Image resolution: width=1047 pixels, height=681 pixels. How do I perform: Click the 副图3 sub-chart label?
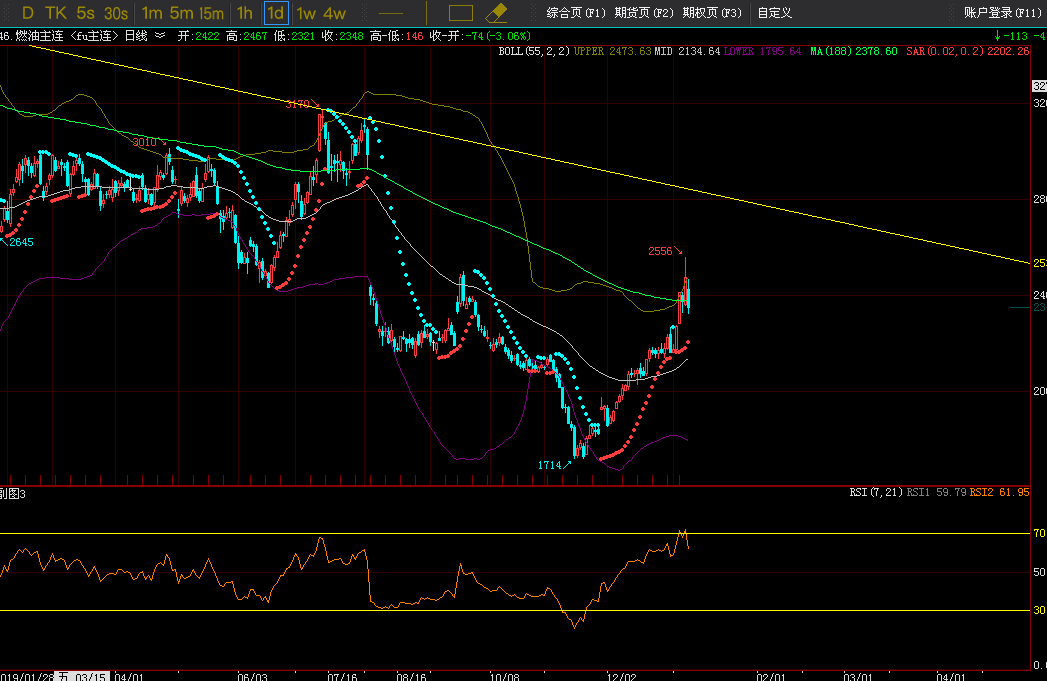click(x=13, y=494)
